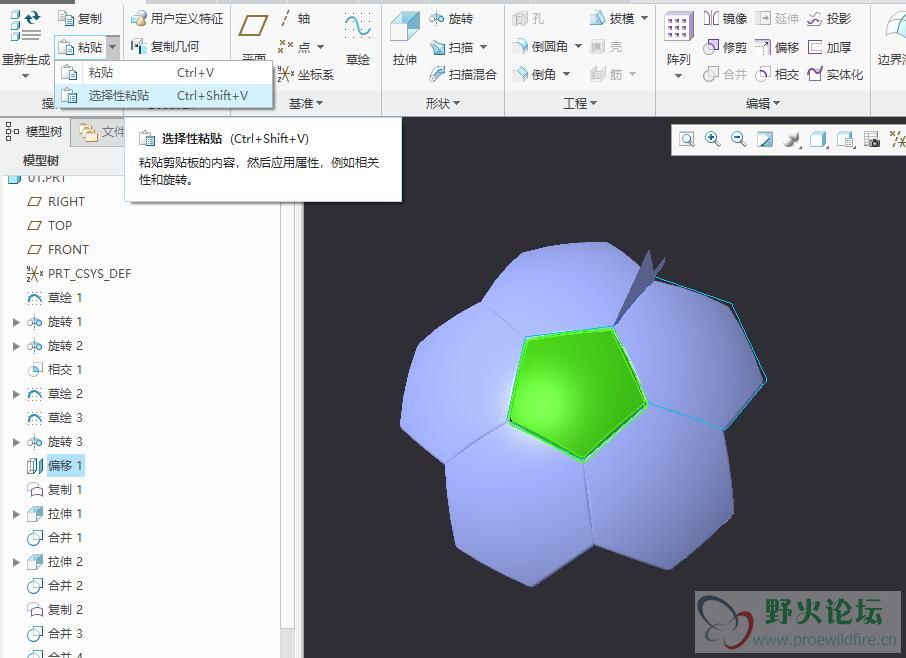Select the 拉伸 extrude tool
The width and height of the screenshot is (906, 658).
[x=404, y=39]
